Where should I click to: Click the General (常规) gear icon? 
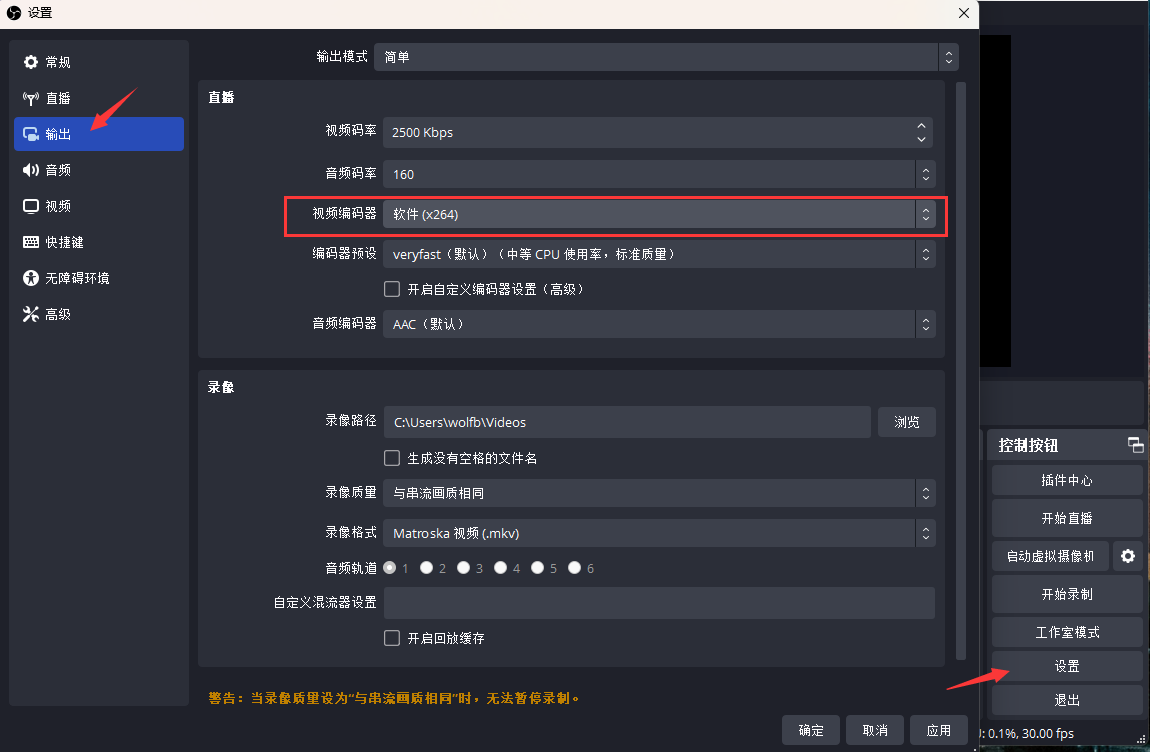click(x=31, y=62)
